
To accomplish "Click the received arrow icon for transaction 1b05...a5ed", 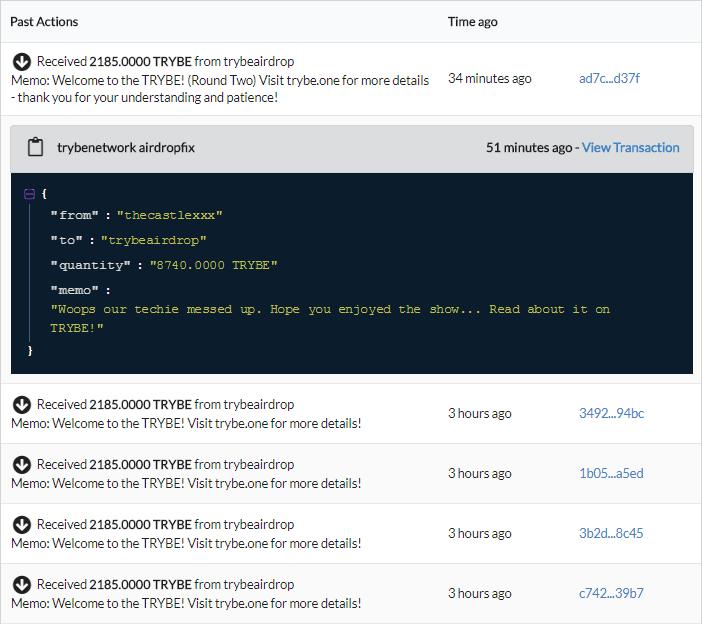I will coord(21,465).
